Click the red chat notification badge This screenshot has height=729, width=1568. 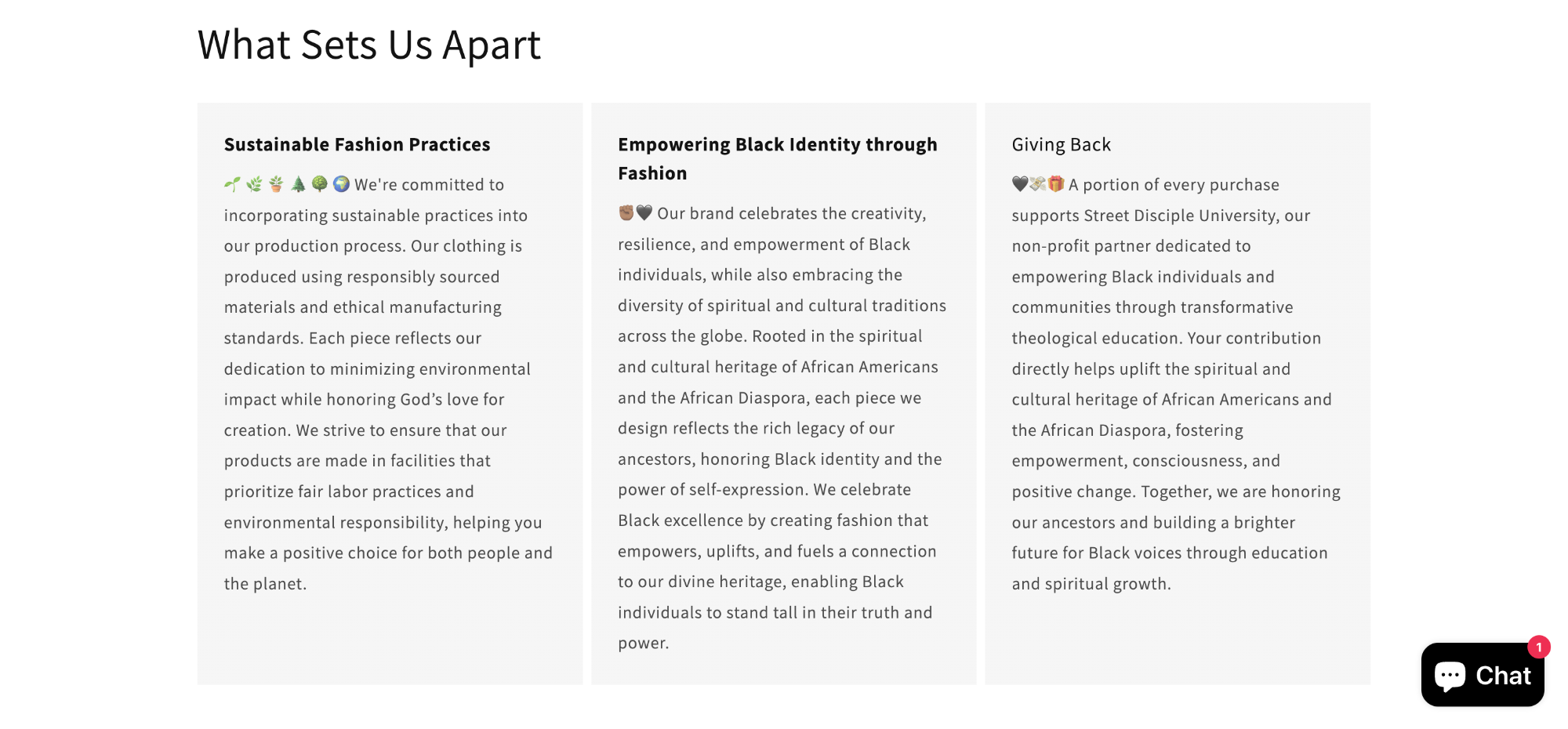[x=1539, y=647]
